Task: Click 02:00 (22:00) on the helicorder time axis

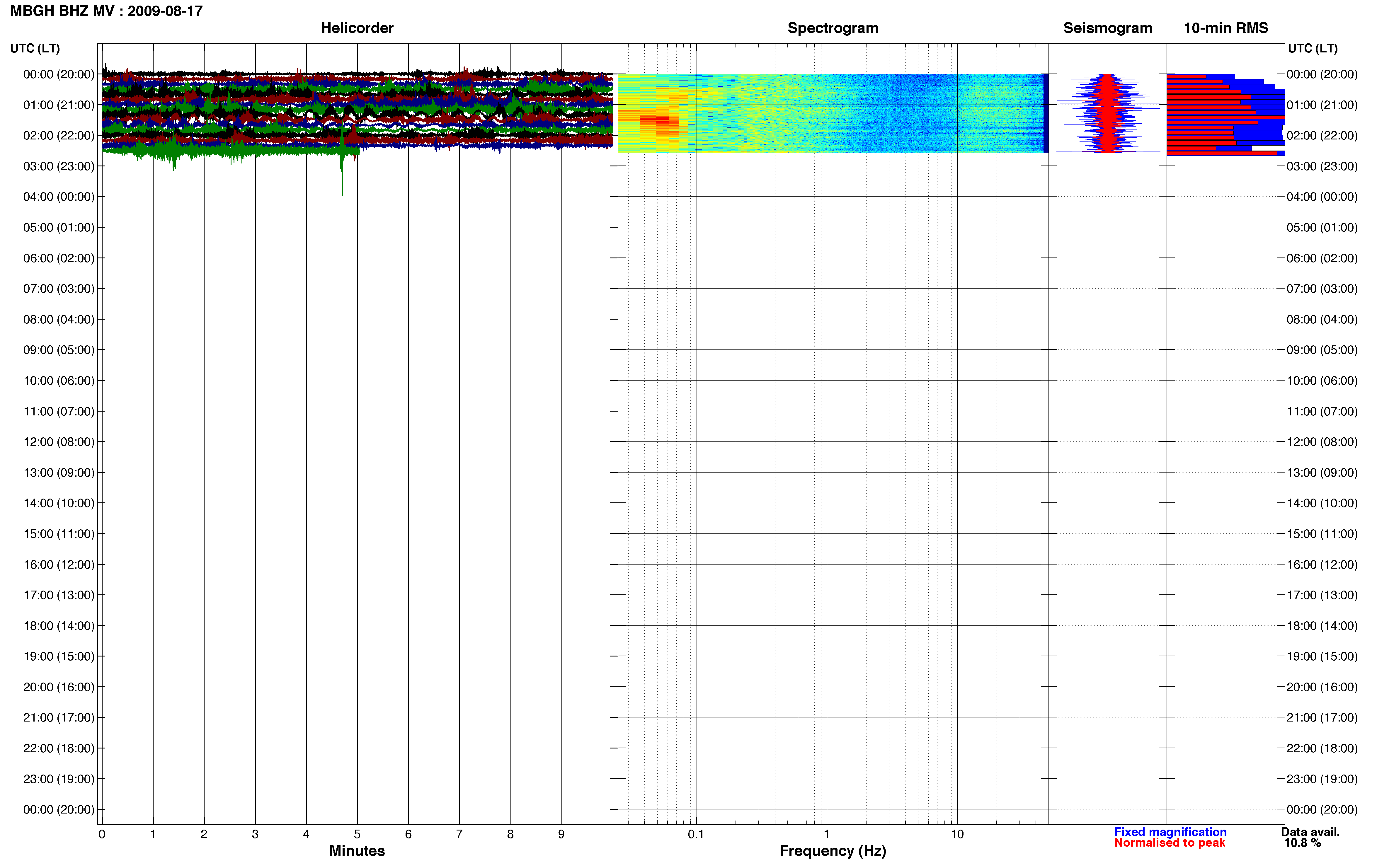Action: click(x=59, y=135)
